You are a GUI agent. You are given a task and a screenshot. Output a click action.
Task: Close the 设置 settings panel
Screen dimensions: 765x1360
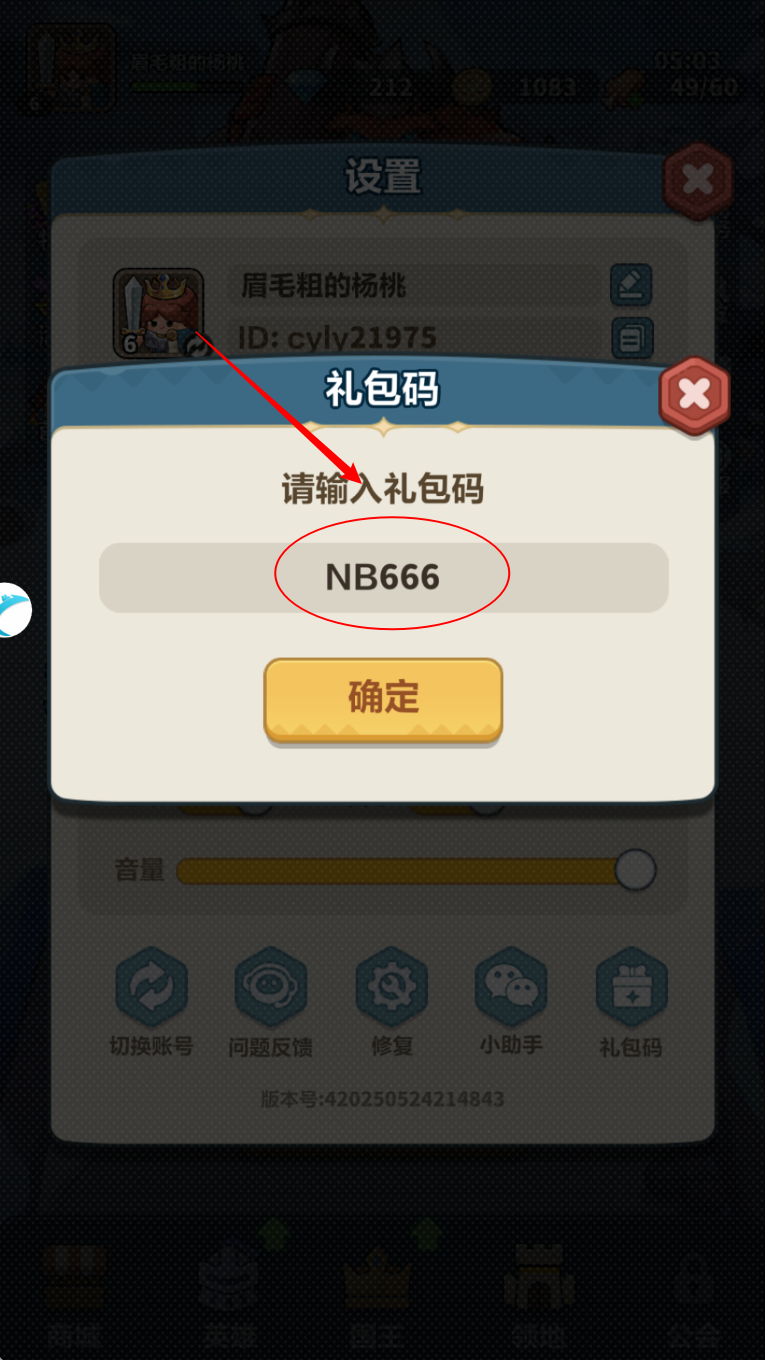point(698,180)
